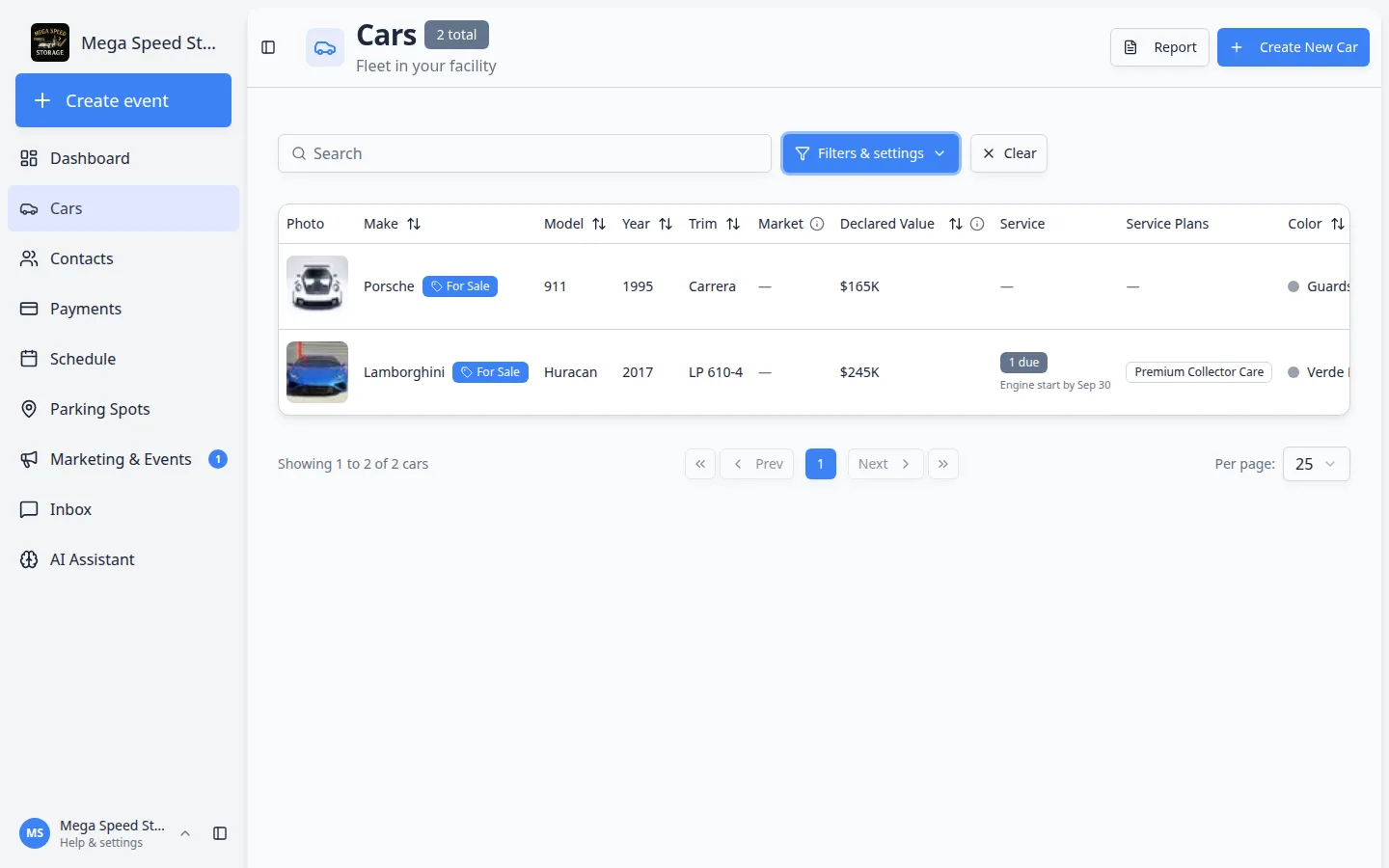
Task: Click the MS avatar circle
Action: click(x=35, y=833)
